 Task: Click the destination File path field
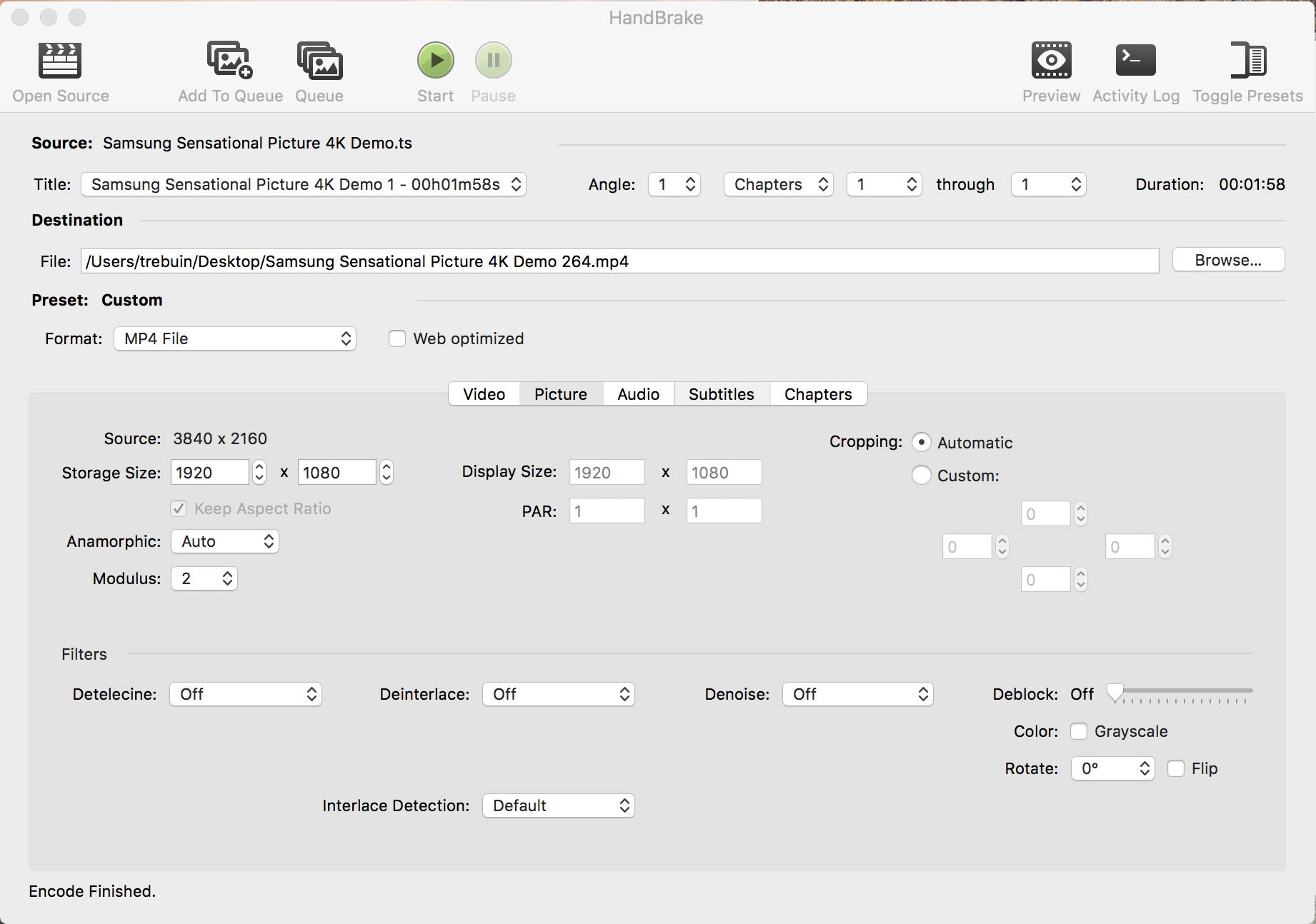pyautogui.click(x=620, y=261)
